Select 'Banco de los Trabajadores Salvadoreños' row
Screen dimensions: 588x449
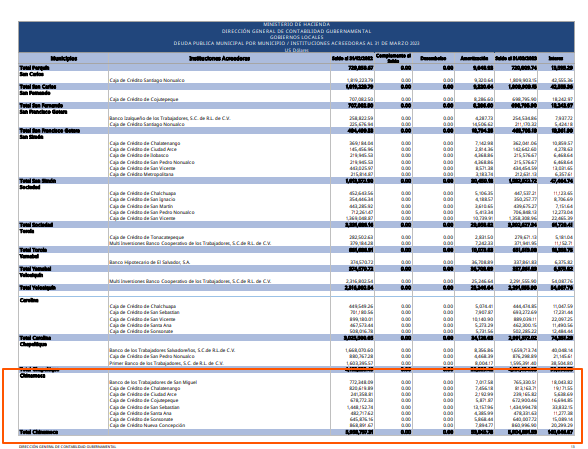(172, 350)
